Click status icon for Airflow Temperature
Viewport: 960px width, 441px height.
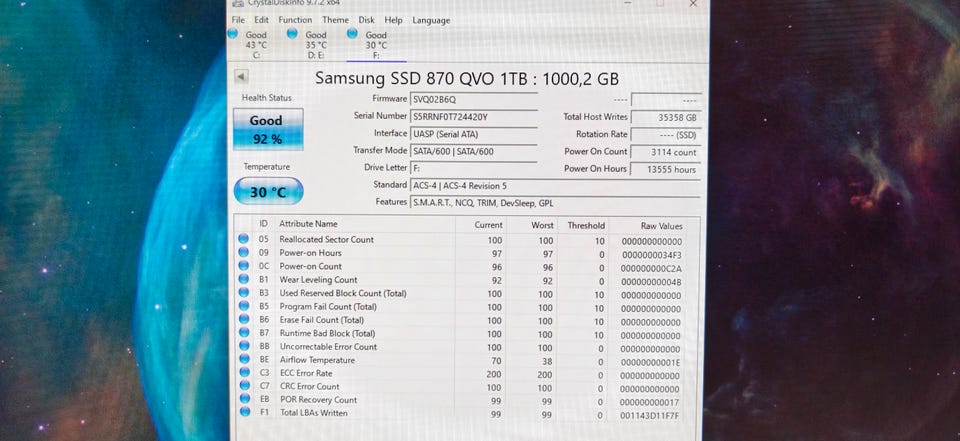coord(244,360)
